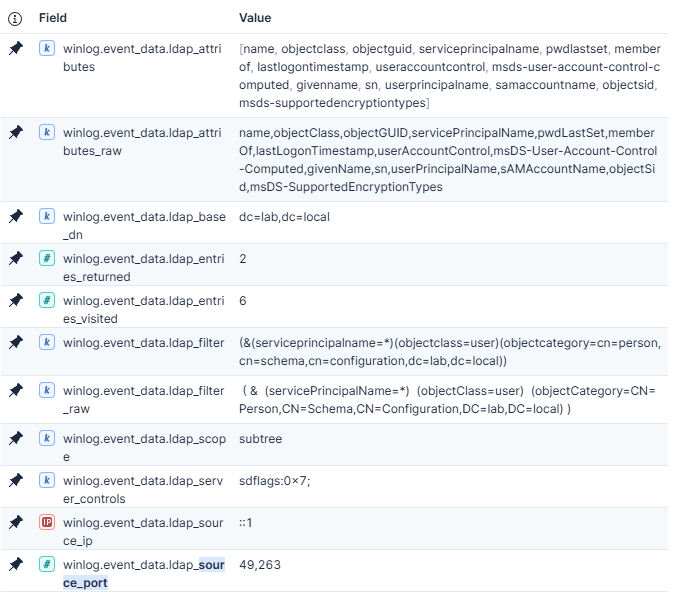Click keyword type icon for ldap_filter_raw
The image size is (681, 592).
coord(47,390)
